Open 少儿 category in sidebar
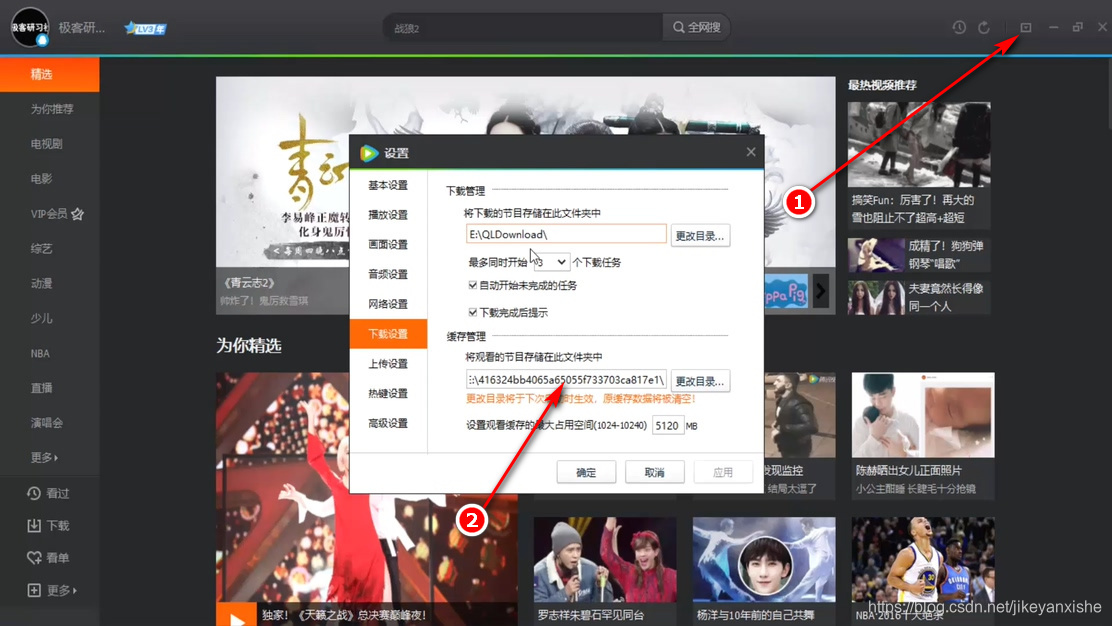 (41, 318)
